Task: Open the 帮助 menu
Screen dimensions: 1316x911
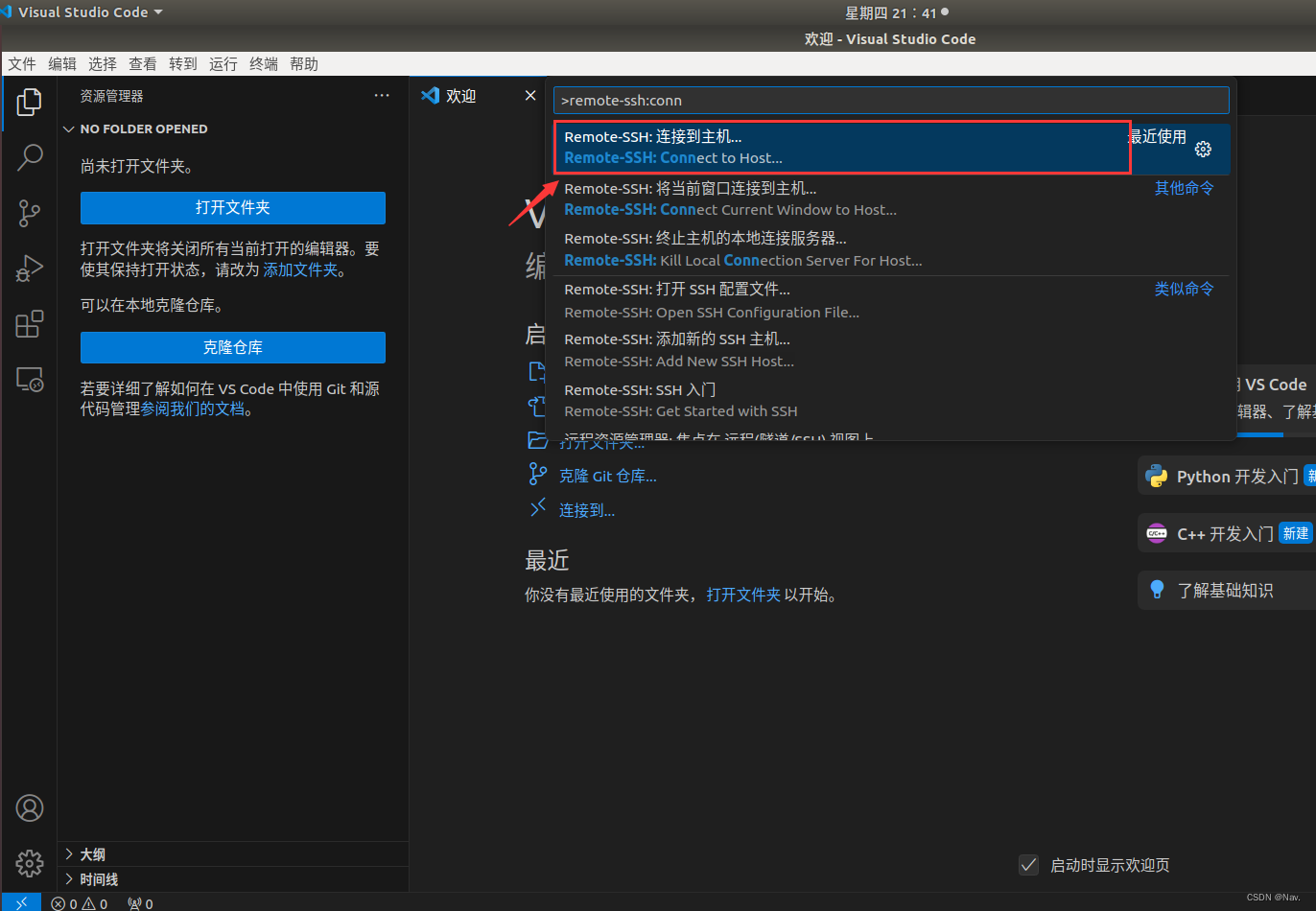Action: (304, 64)
